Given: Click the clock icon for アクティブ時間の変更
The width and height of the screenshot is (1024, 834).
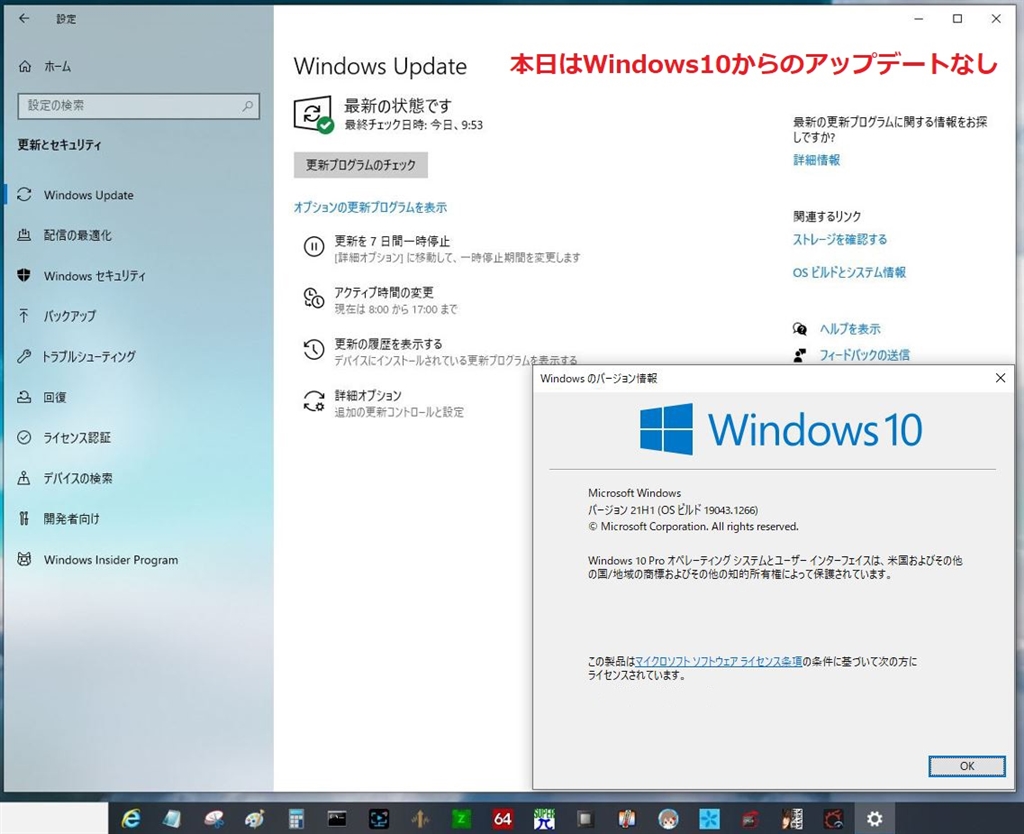Looking at the screenshot, I should 314,298.
